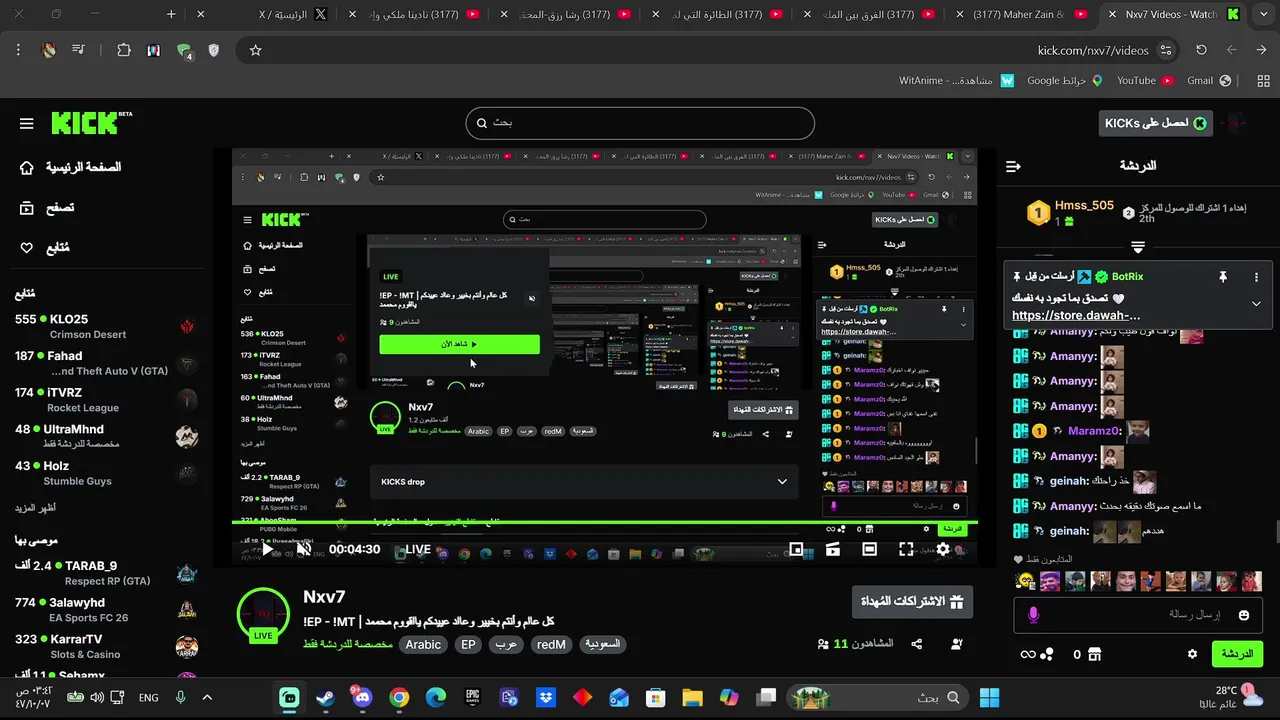Open the Following sidebar item
The width and height of the screenshot is (1280, 720).
click(x=45, y=248)
